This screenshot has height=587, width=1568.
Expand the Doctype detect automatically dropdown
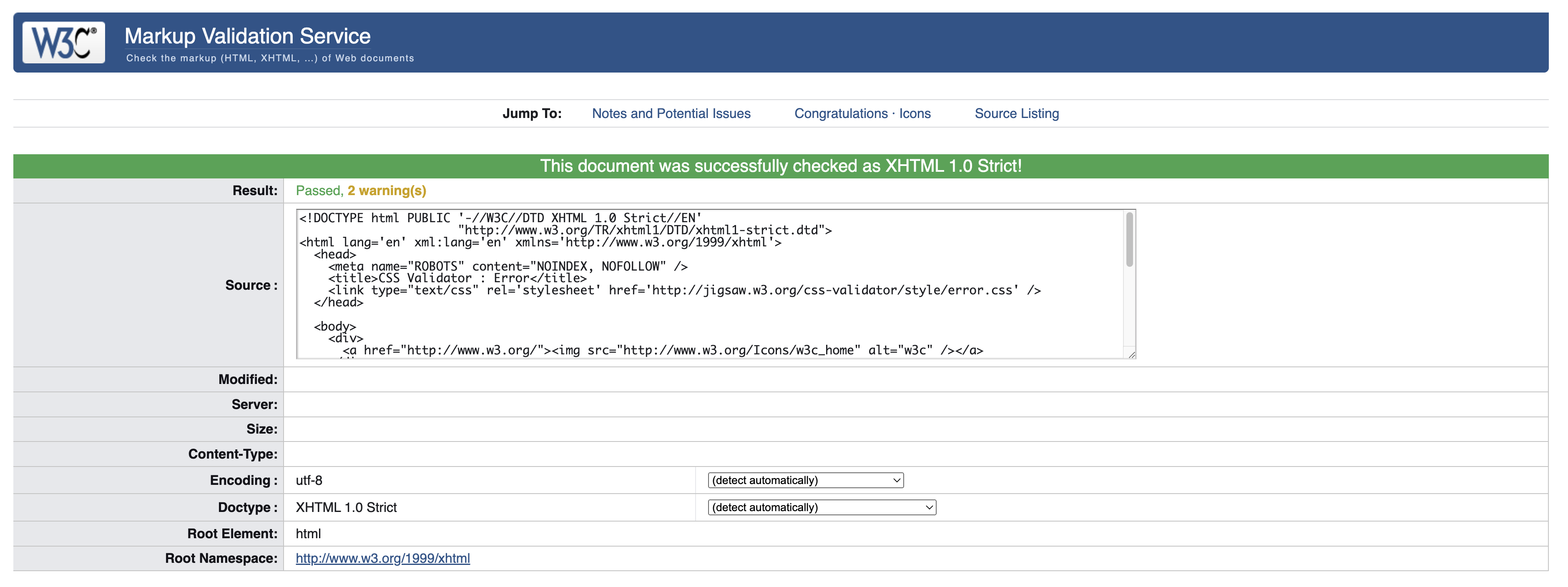click(x=822, y=507)
